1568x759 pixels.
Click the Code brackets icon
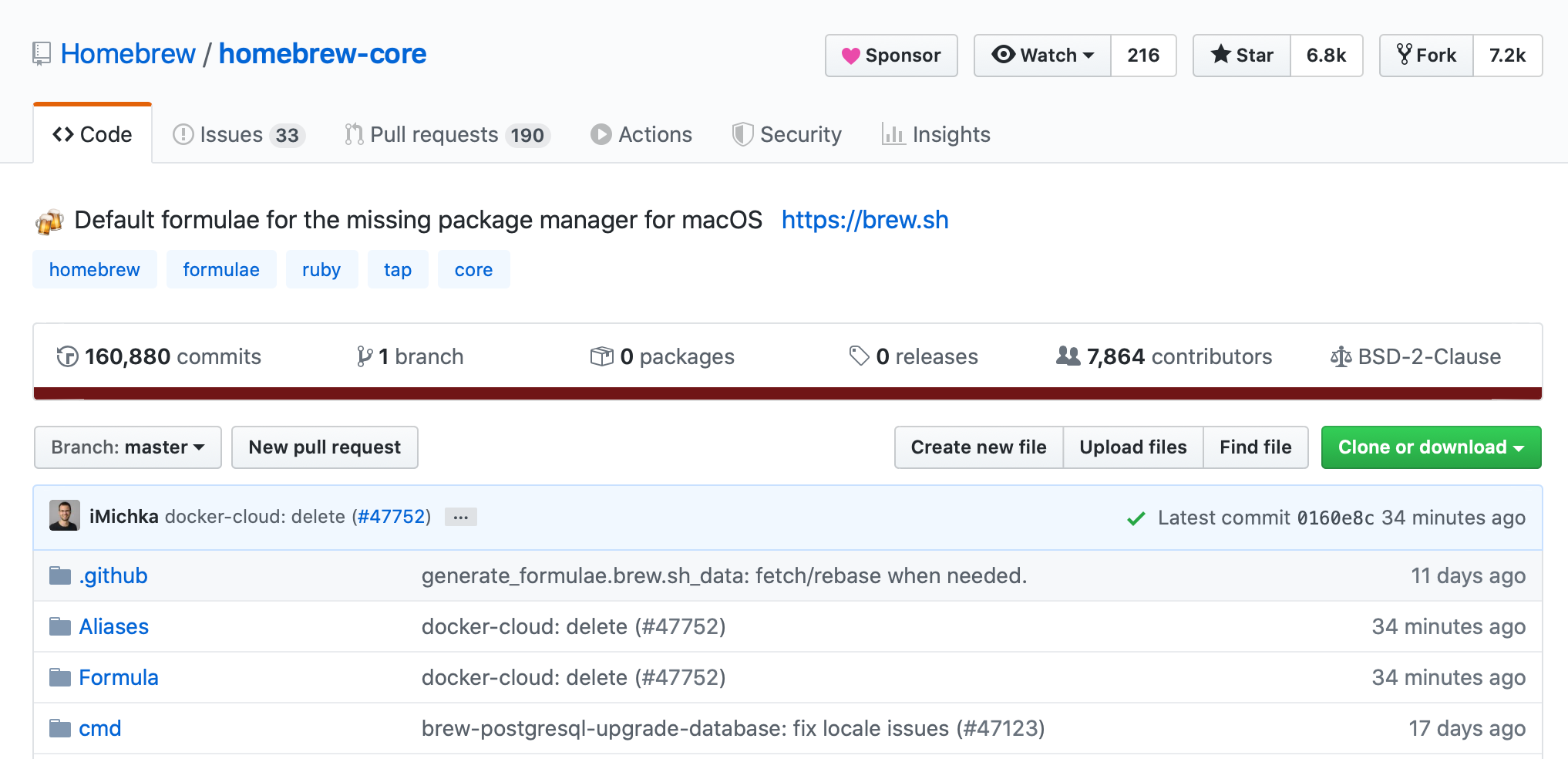tap(63, 134)
